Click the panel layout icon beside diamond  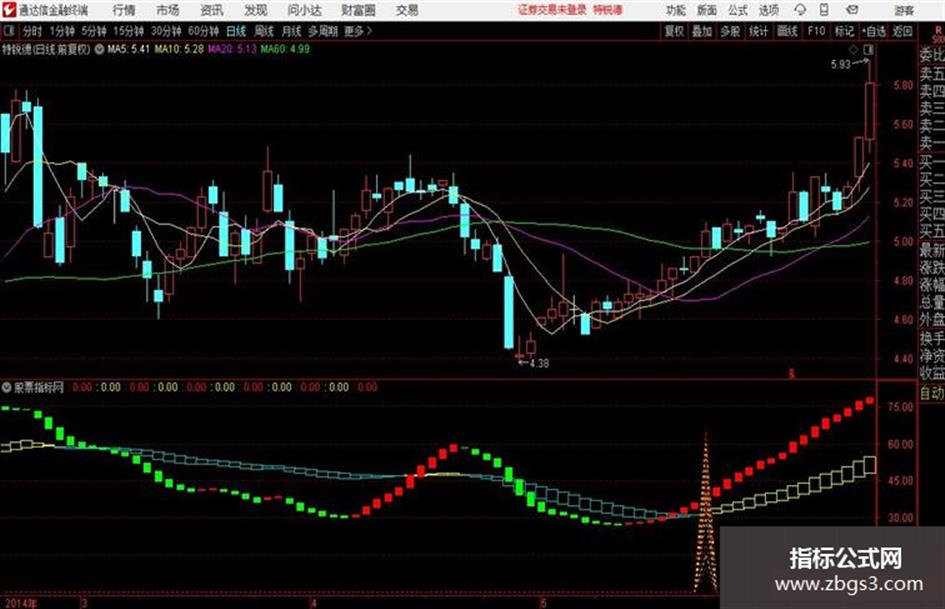point(868,50)
